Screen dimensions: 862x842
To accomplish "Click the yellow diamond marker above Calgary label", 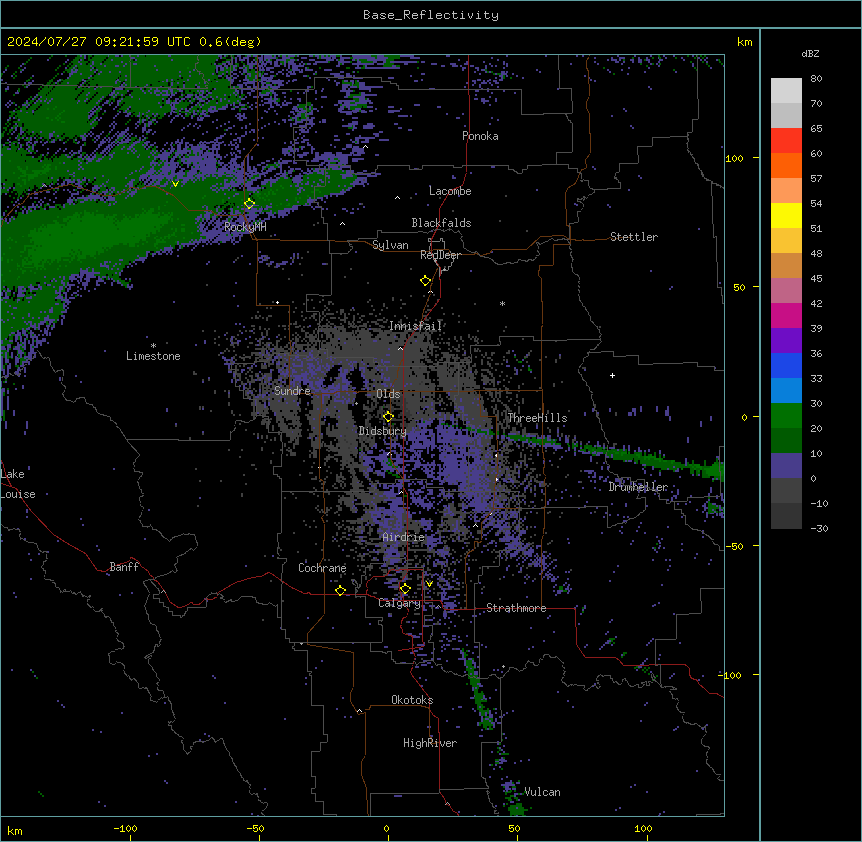I will coord(405,589).
